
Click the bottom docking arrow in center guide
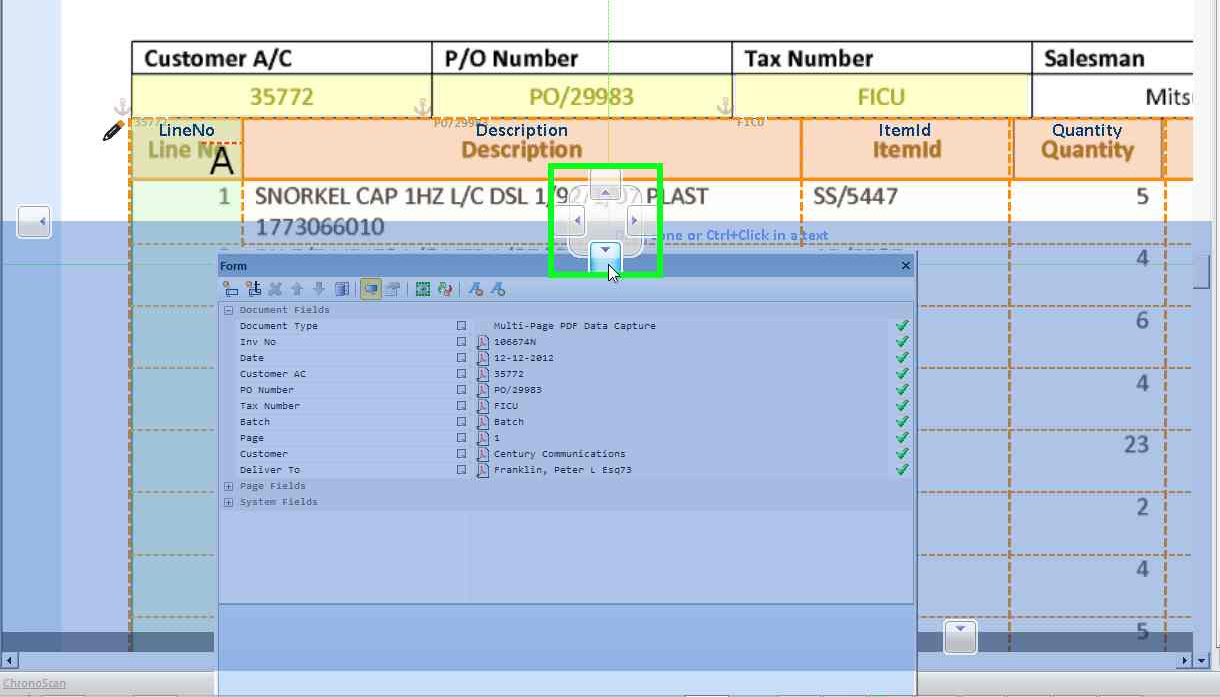click(x=605, y=254)
